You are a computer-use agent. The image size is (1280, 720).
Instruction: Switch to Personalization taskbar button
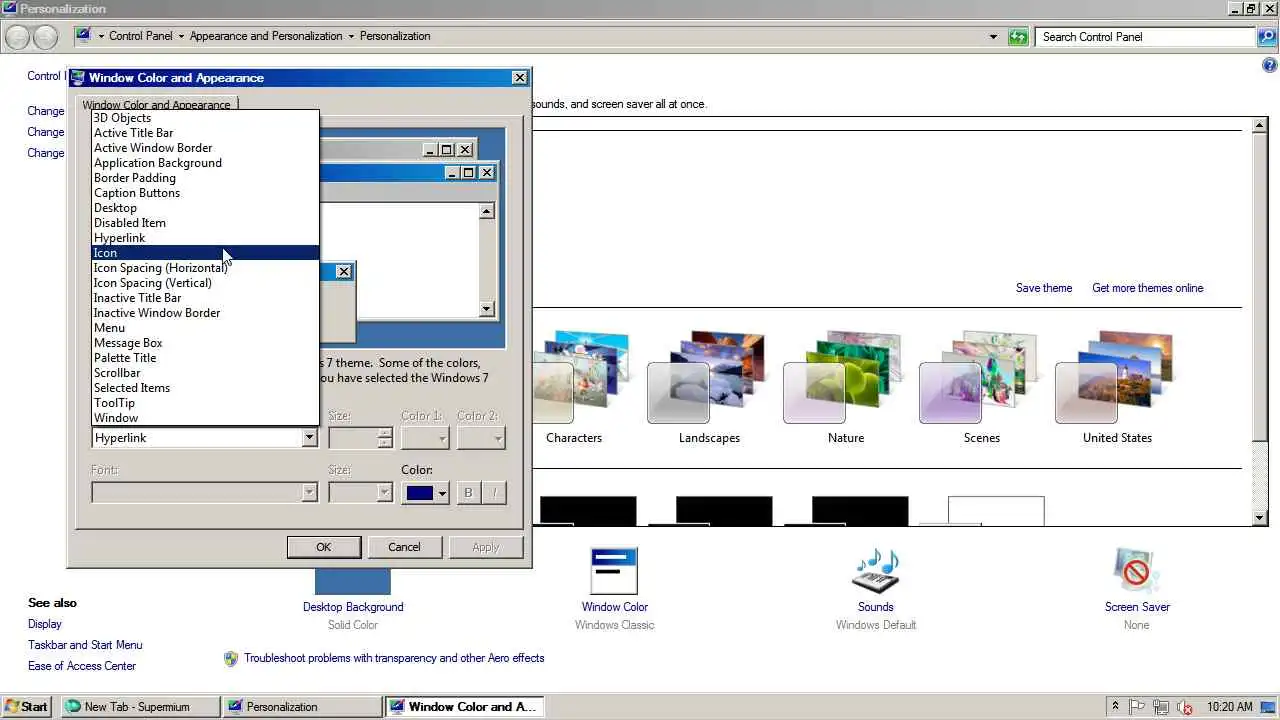[x=302, y=706]
